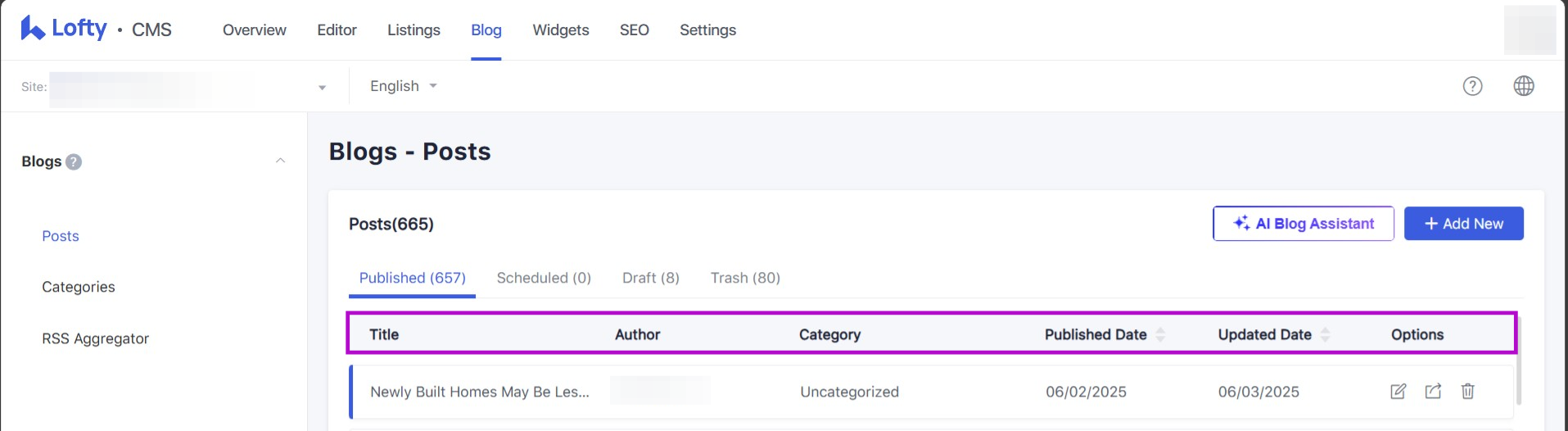Collapse the Blogs sidebar section

click(280, 161)
